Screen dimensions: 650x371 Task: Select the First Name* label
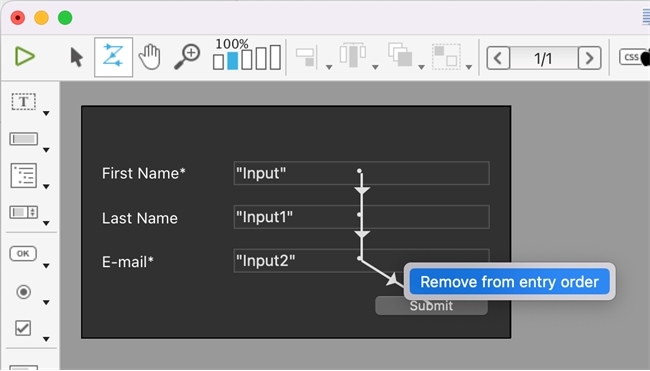click(143, 173)
